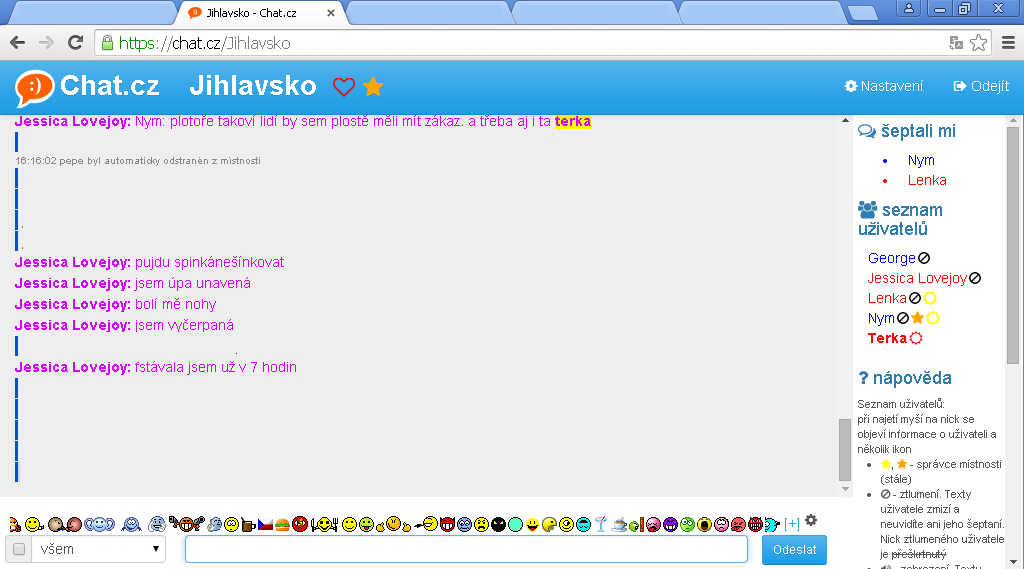Toggle mute icon beside Nym
The height and width of the screenshot is (569, 1024).
[903, 318]
